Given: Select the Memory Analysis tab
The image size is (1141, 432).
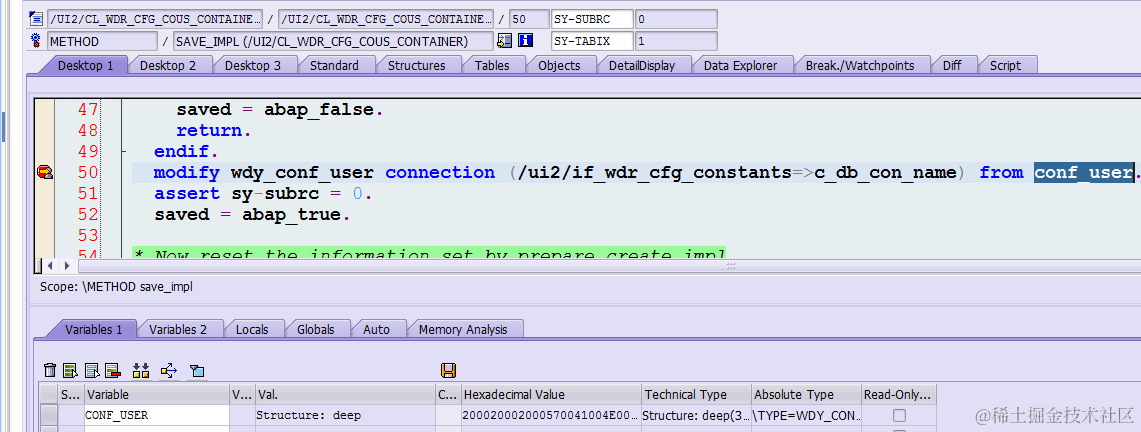Looking at the screenshot, I should pyautogui.click(x=463, y=329).
